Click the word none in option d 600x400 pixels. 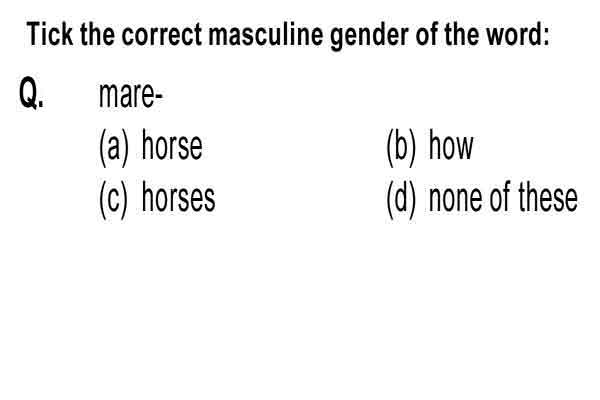[457, 200]
